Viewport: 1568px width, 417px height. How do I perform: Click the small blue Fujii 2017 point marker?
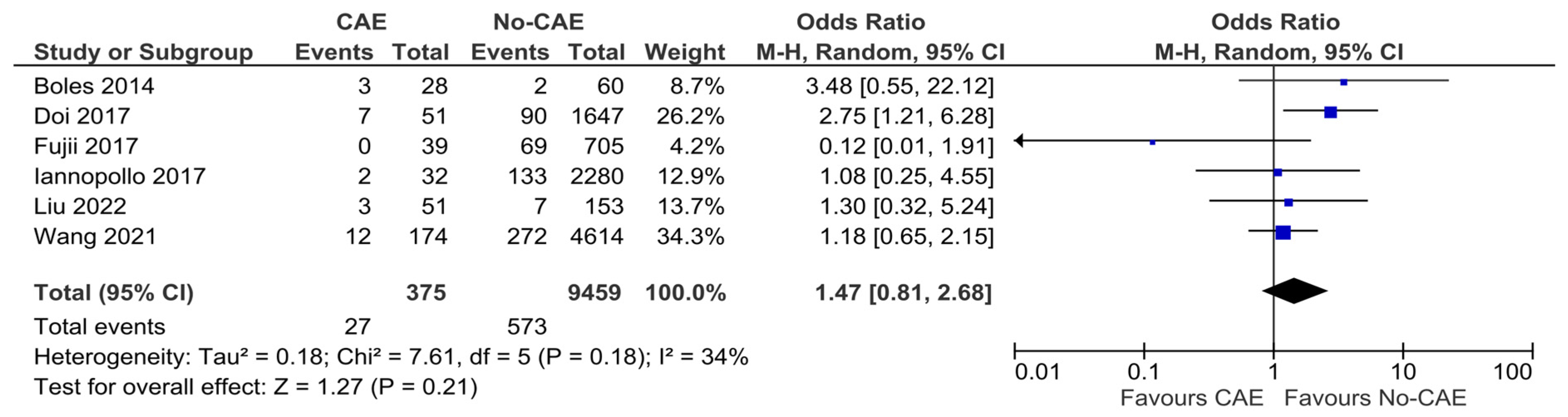[x=1152, y=142]
